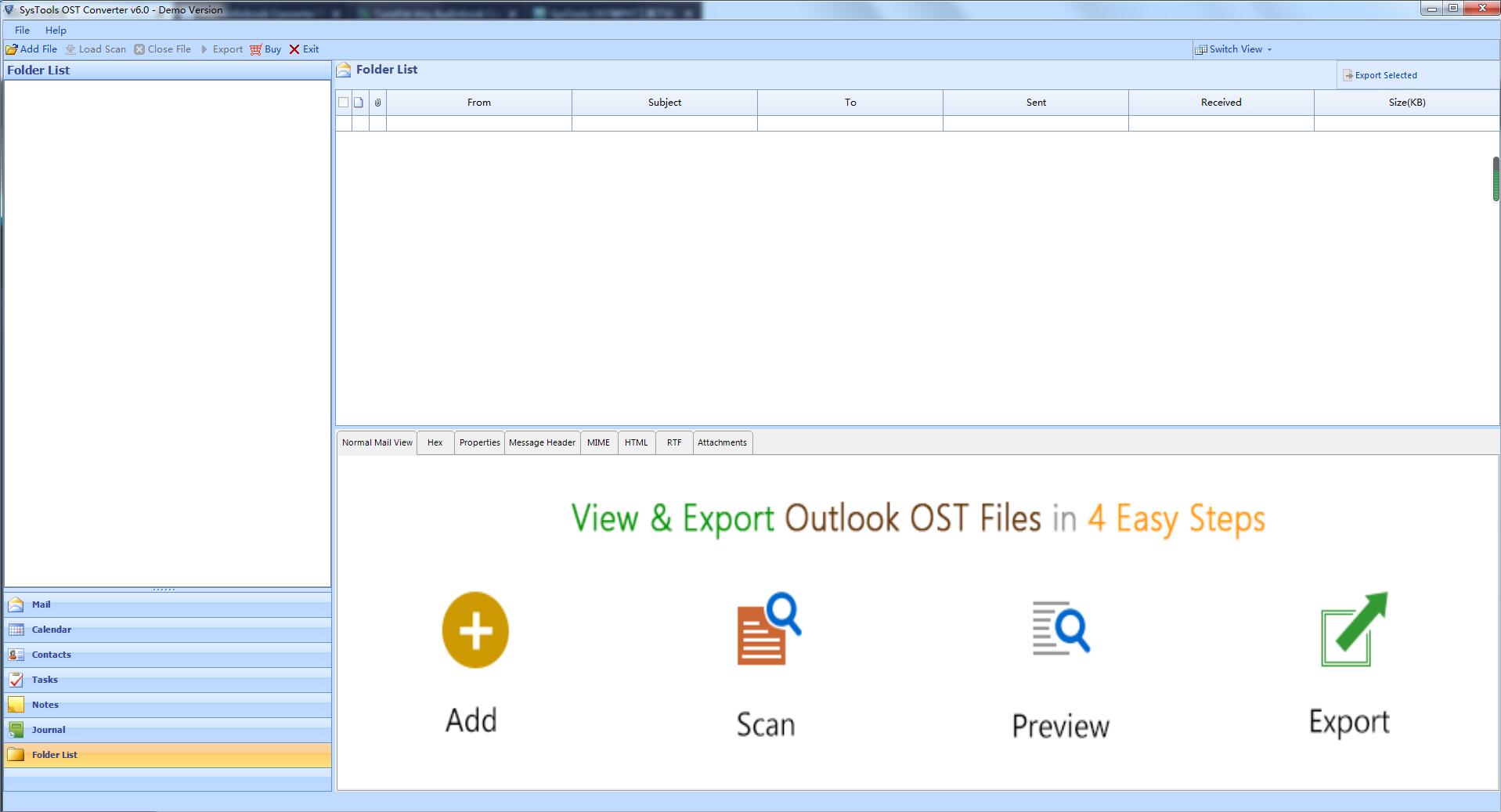Sort by the Subject column header
Viewport: 1501px width, 812px height.
pyautogui.click(x=665, y=103)
